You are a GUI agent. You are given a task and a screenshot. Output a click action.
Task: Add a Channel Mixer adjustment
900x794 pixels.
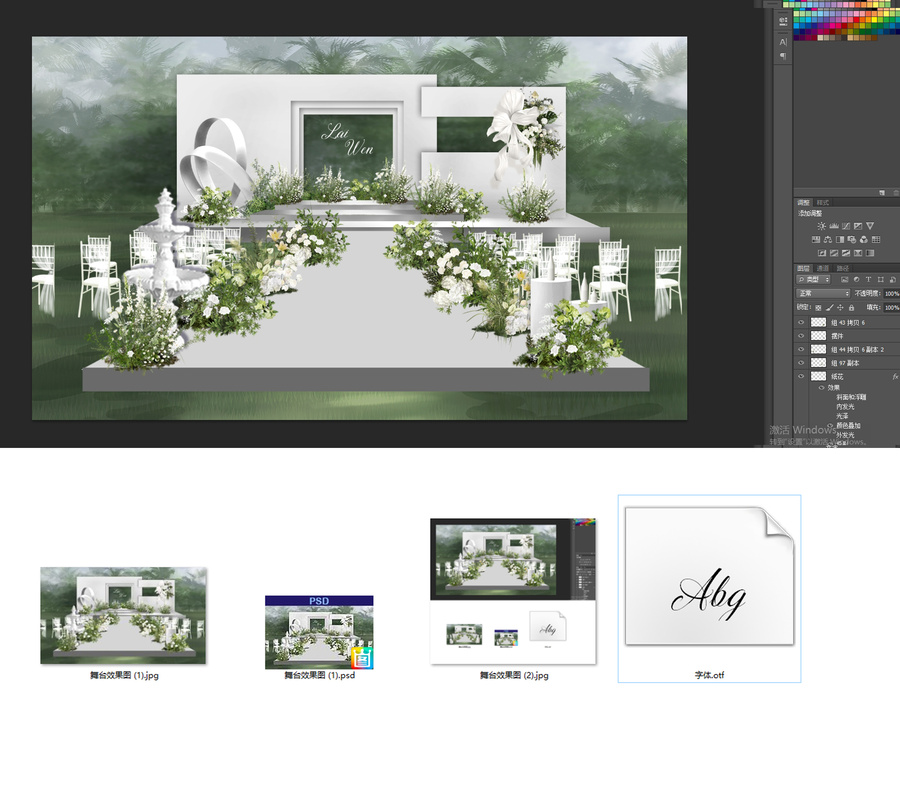point(864,239)
